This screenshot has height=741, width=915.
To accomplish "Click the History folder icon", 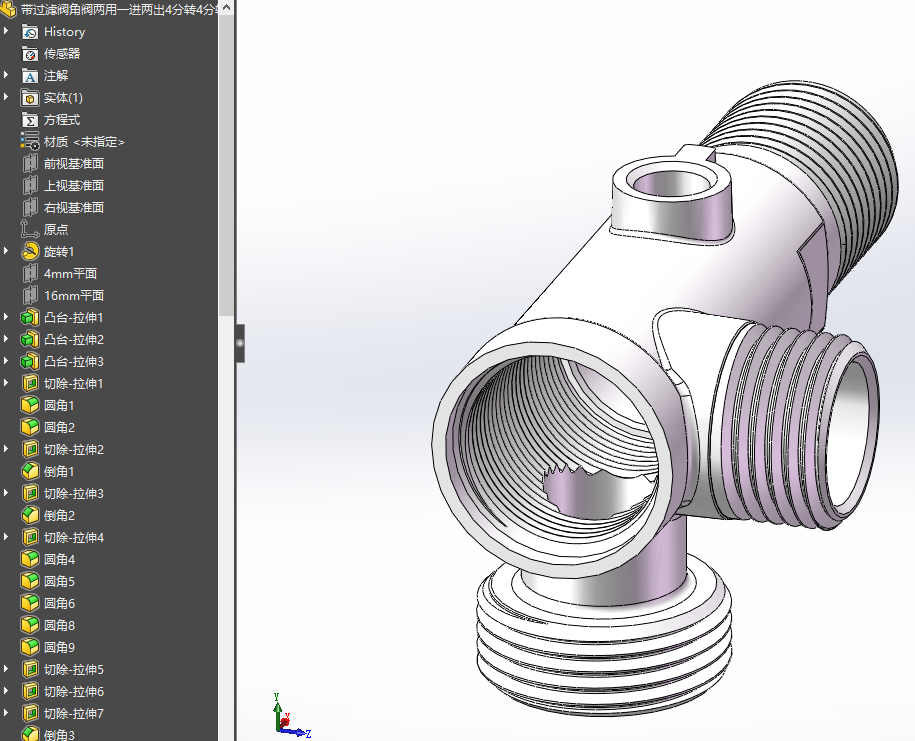I will click(x=30, y=32).
